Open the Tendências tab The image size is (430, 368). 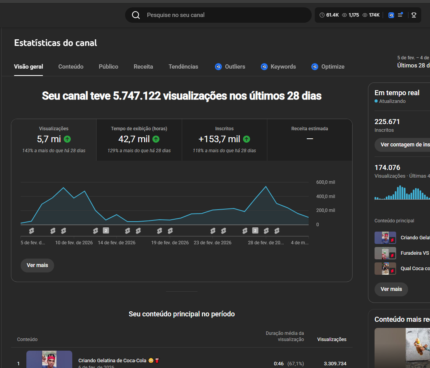[x=183, y=67]
